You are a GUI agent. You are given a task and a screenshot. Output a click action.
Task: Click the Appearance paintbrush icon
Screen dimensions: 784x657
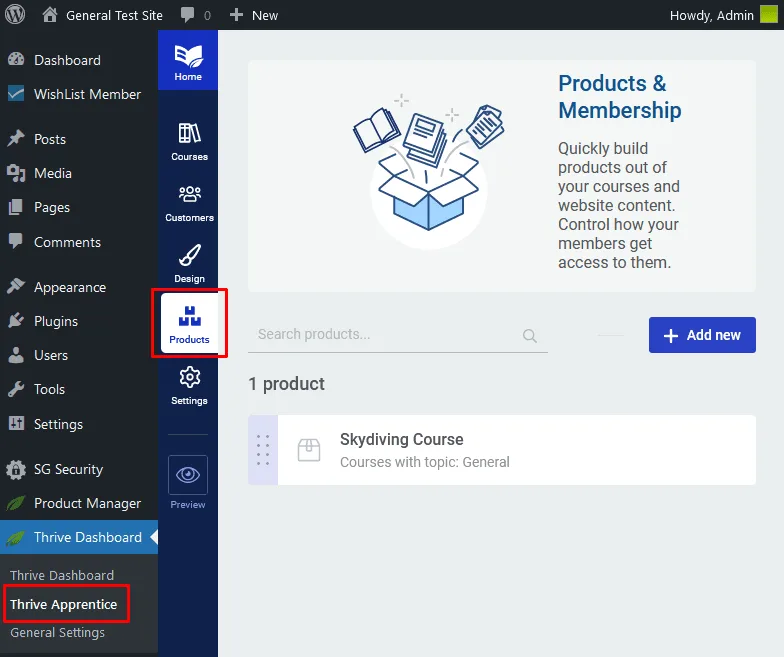(16, 286)
